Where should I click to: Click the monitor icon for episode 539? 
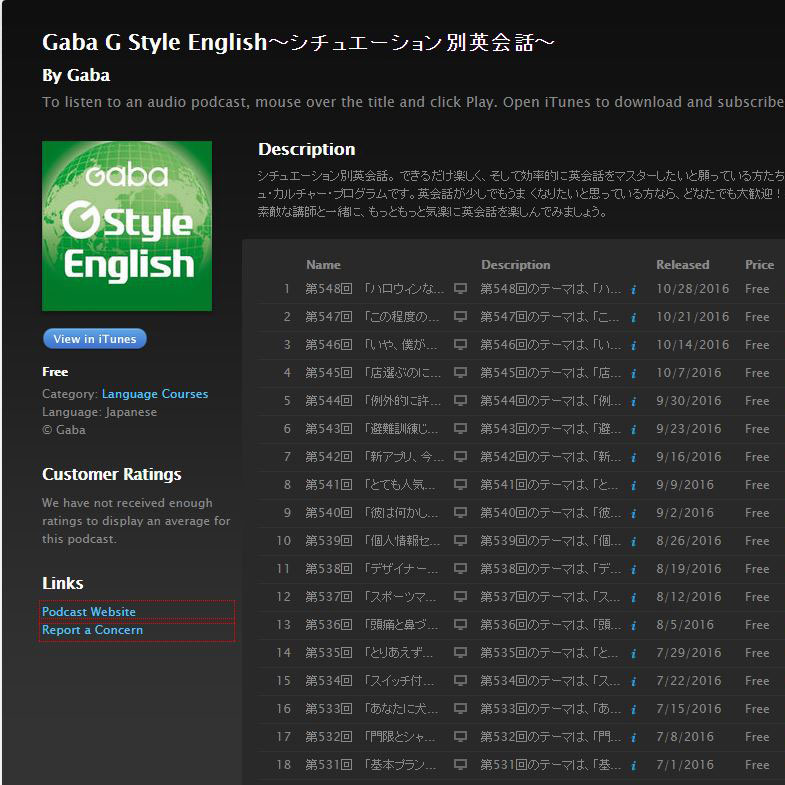pos(460,541)
